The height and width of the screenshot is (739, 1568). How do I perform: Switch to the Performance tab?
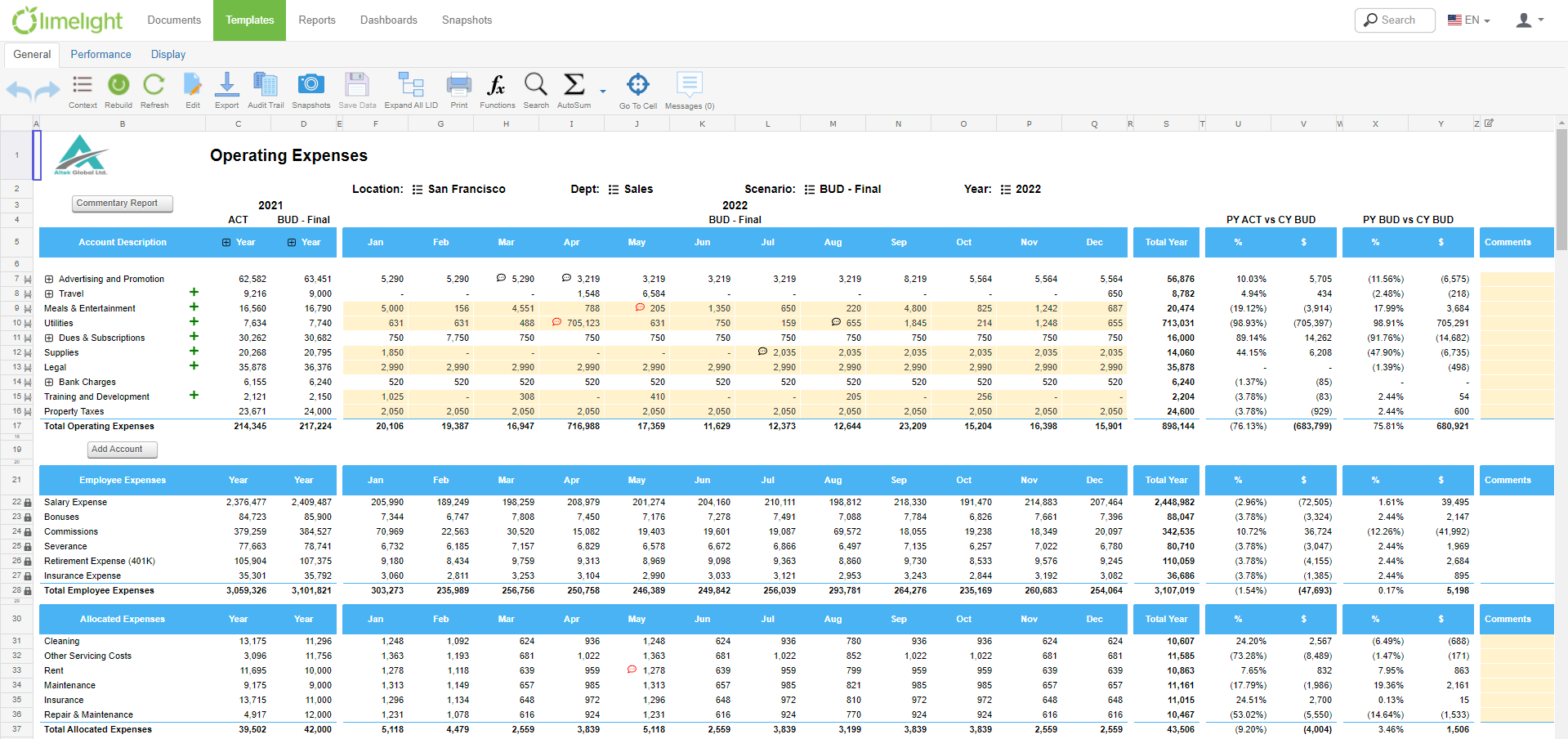(101, 54)
